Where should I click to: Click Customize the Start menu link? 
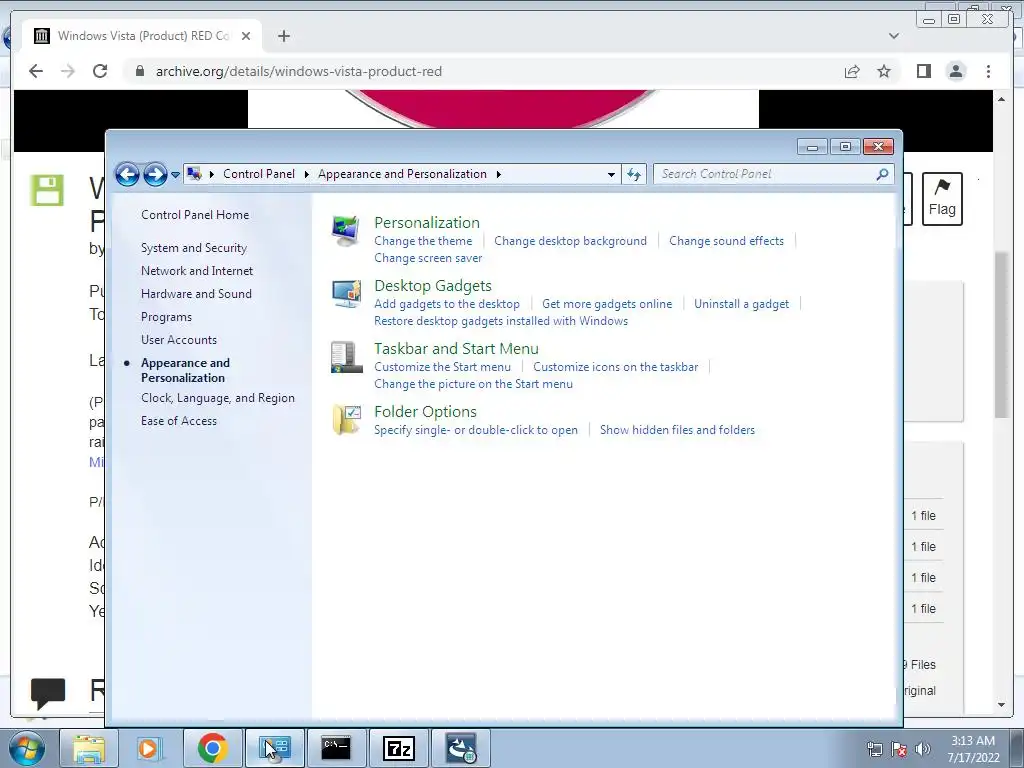coord(442,367)
